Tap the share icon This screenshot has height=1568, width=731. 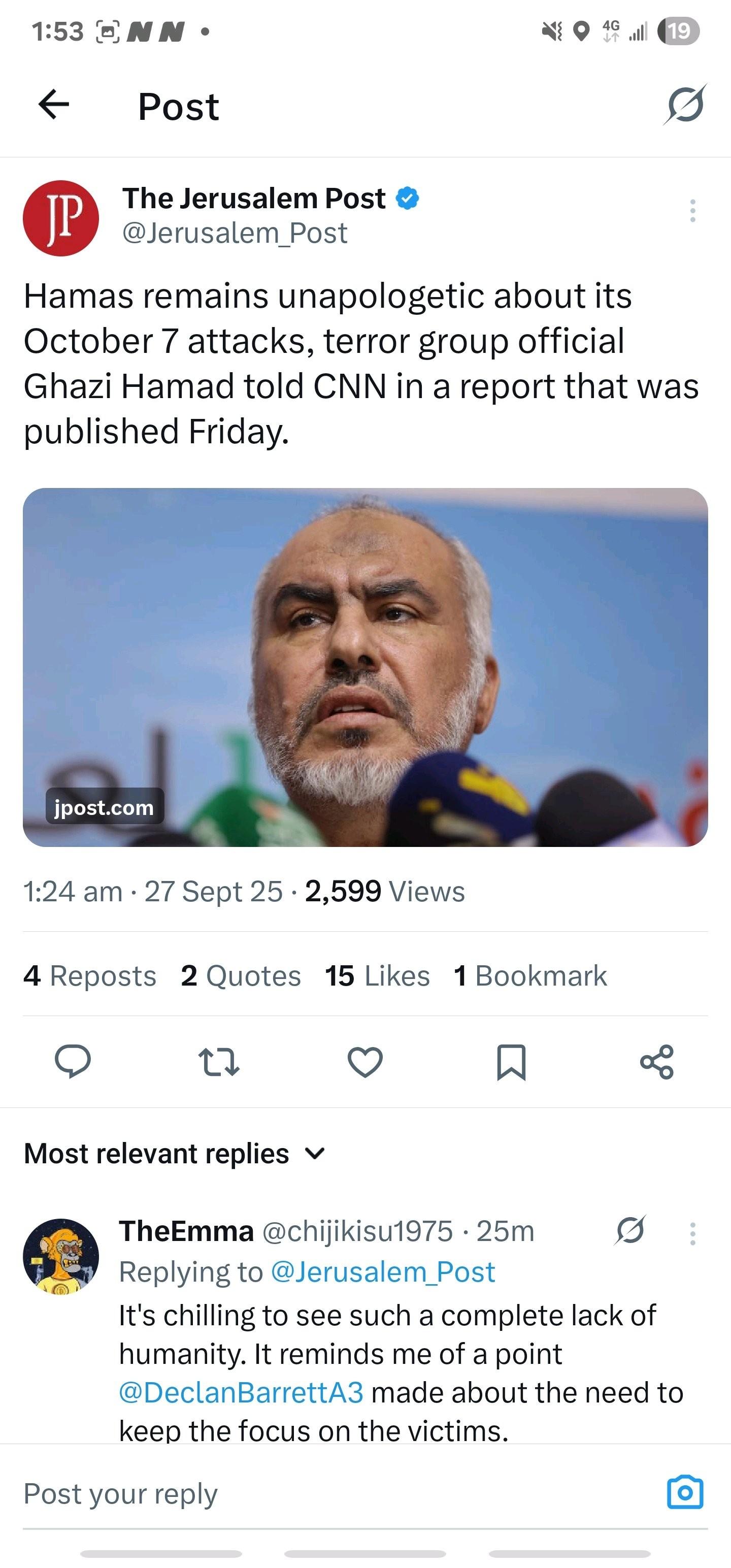coord(657,1062)
